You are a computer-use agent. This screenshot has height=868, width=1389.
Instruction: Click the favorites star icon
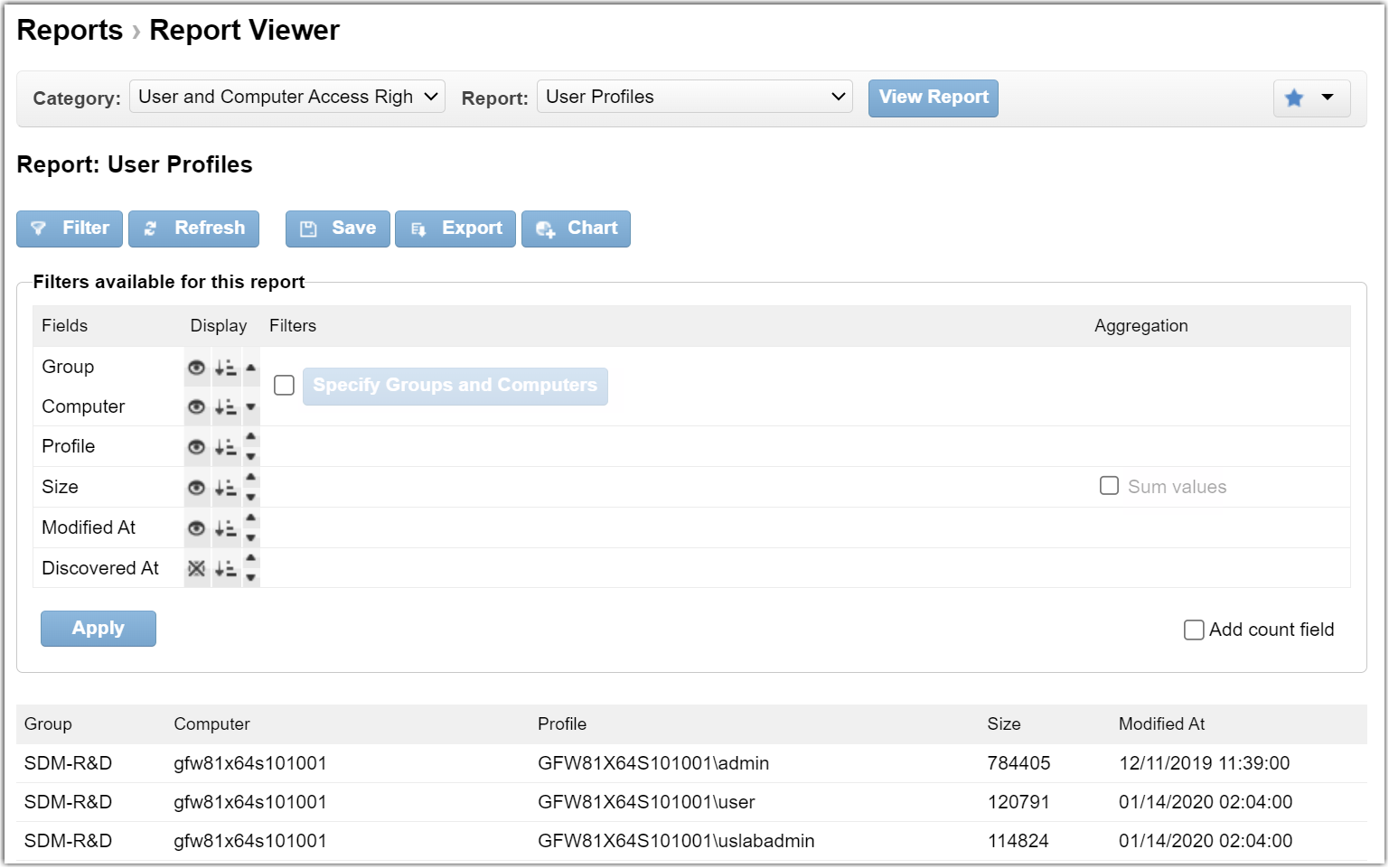(1294, 98)
